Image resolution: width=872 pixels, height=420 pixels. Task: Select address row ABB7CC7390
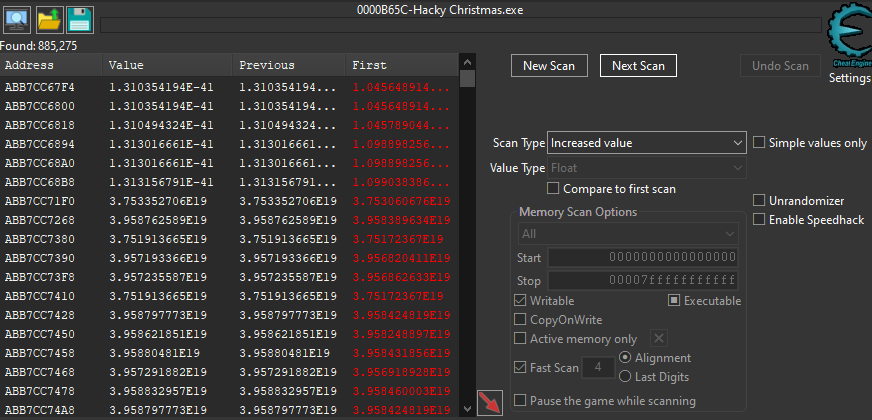(229, 258)
